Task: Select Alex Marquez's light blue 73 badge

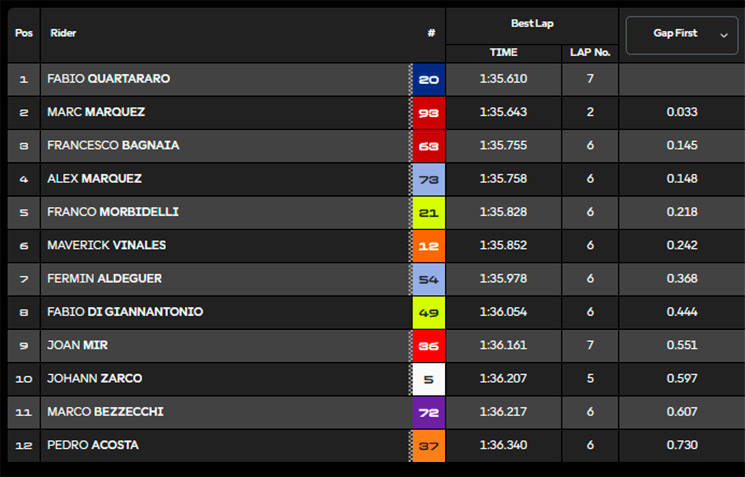Action: pyautogui.click(x=429, y=179)
